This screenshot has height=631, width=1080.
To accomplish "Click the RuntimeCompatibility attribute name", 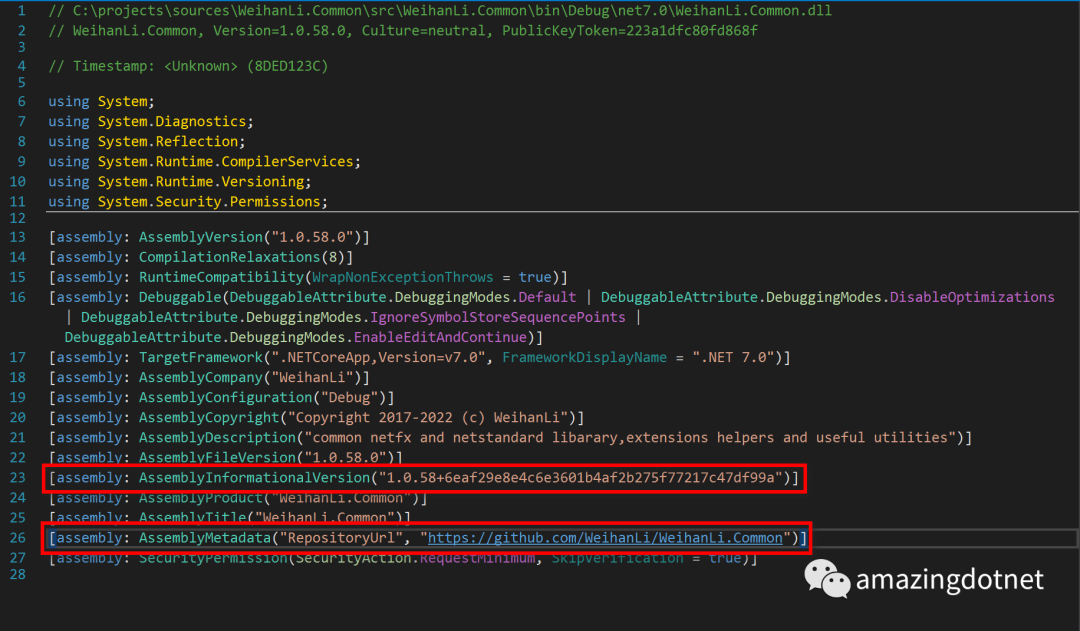I will pos(222,277).
